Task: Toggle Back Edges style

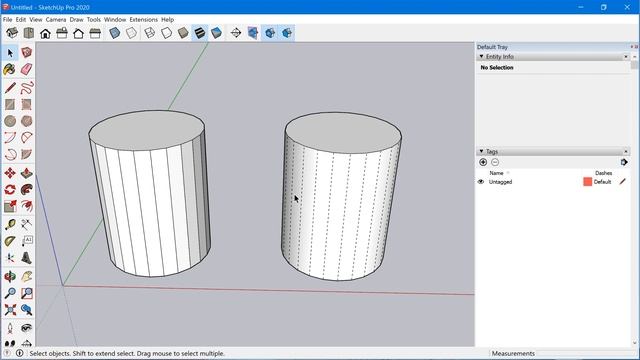Action: point(131,33)
